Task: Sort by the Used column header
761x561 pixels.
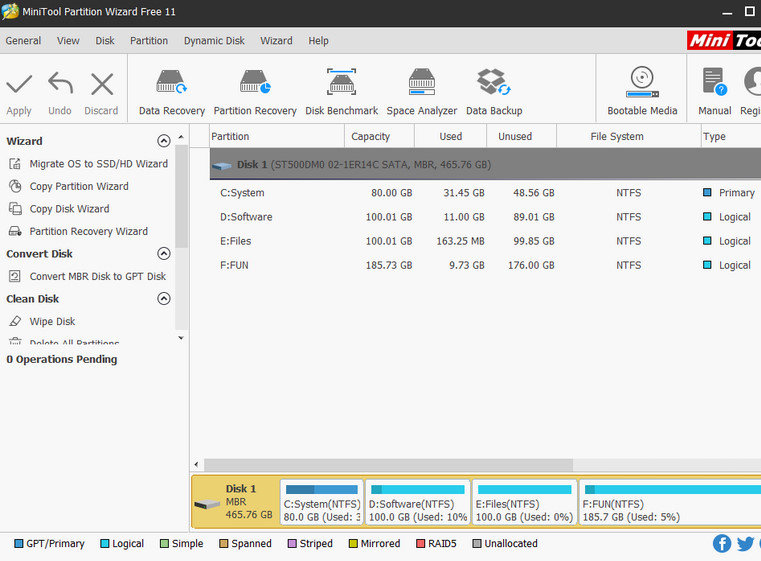Action: [450, 136]
